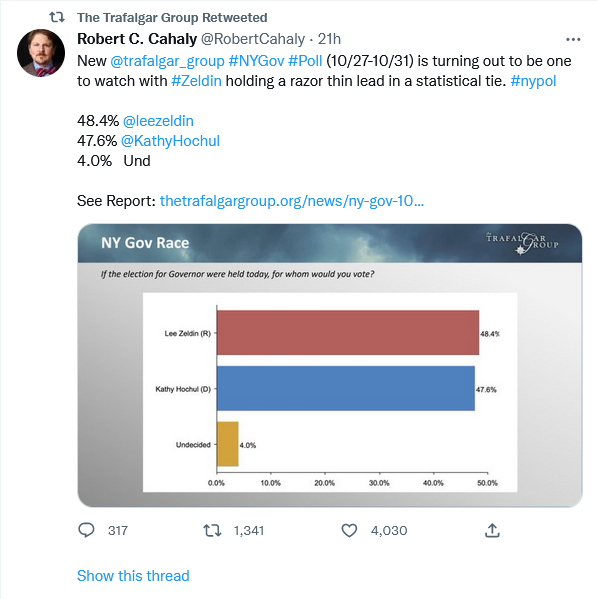Click Show this thread
Screen dimensions: 598x599
pyautogui.click(x=133, y=576)
